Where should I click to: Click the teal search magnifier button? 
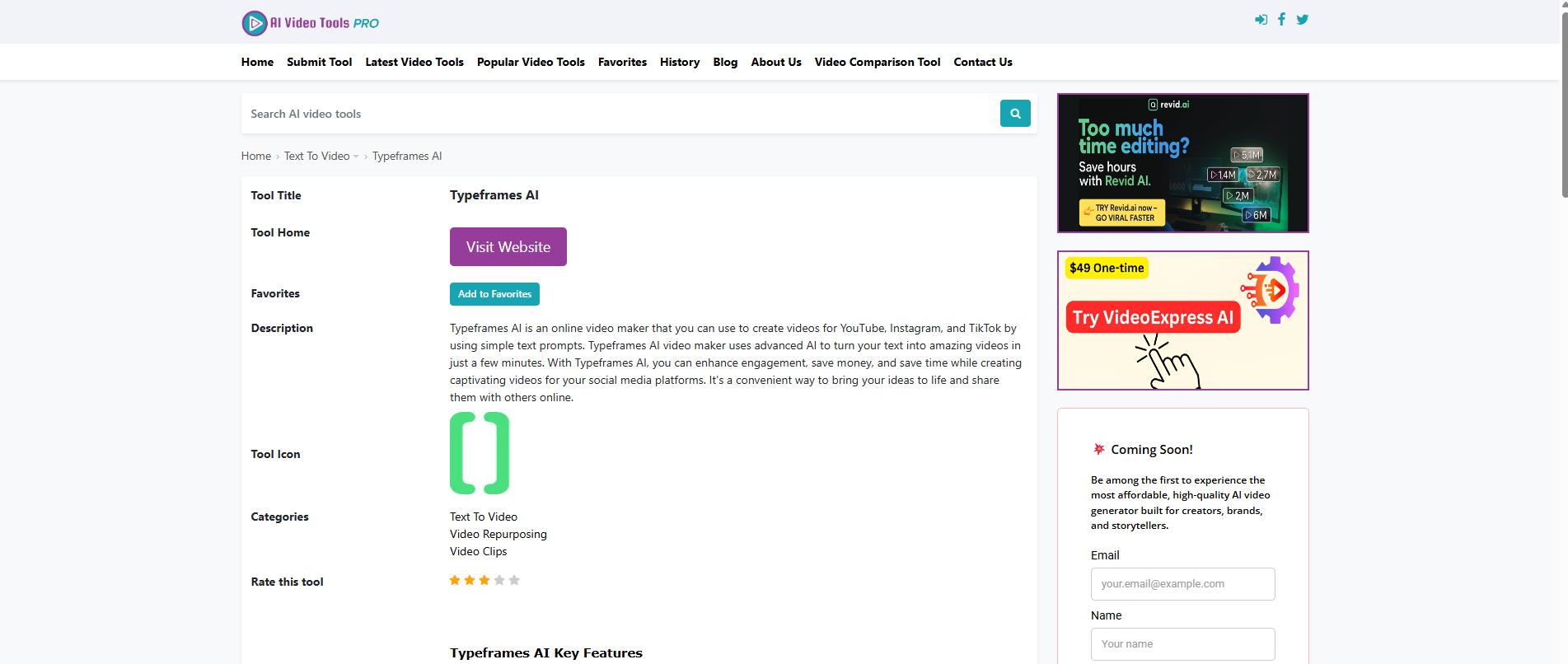point(1015,114)
